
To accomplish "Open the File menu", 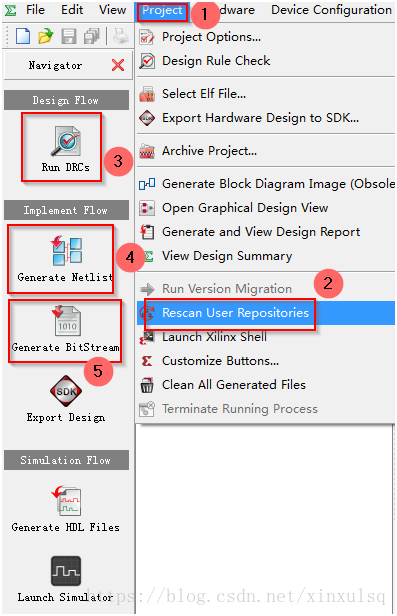I will pos(35,10).
